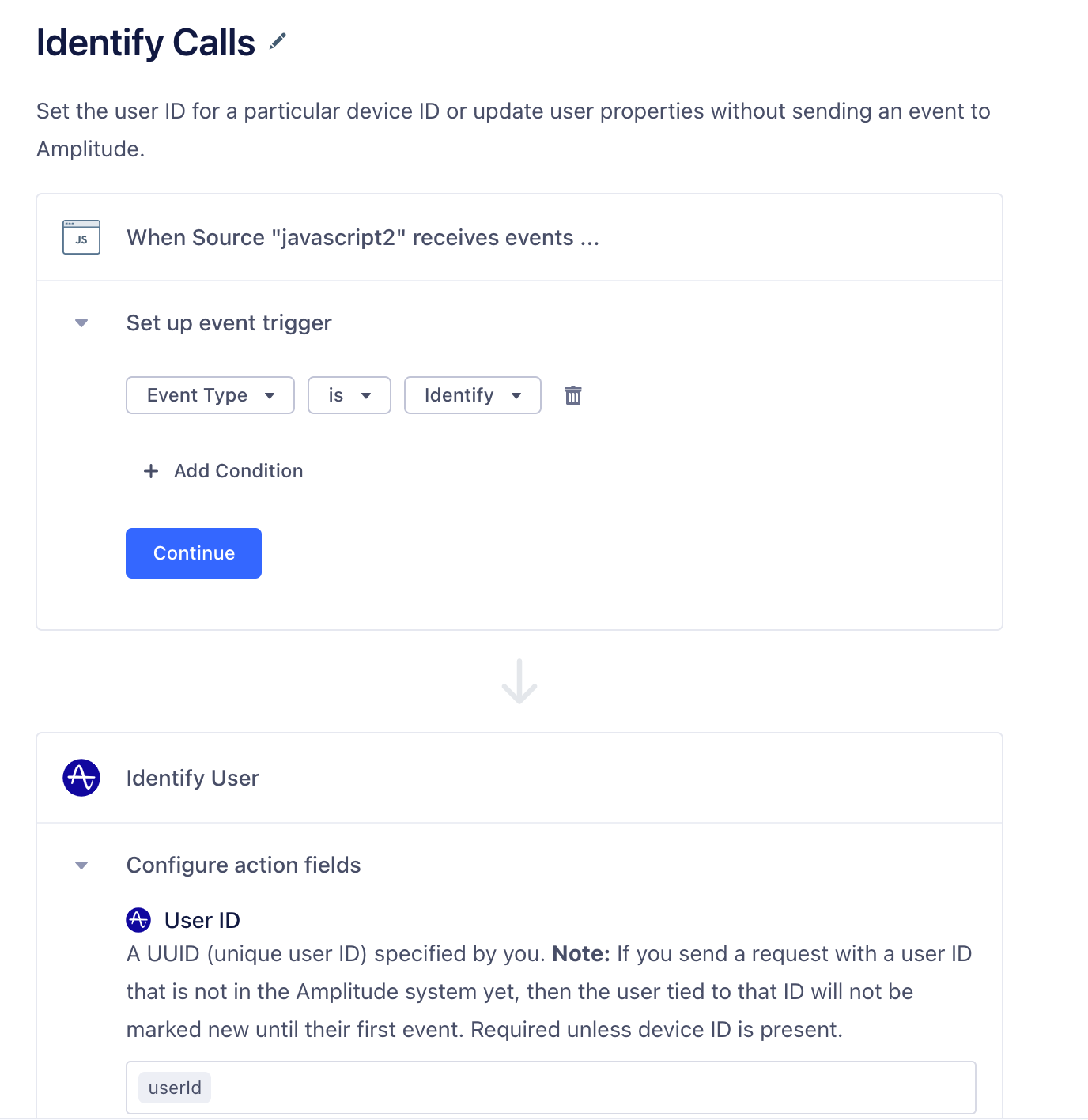Click the Identify User action header
This screenshot has width=1088, height=1120.
[193, 778]
